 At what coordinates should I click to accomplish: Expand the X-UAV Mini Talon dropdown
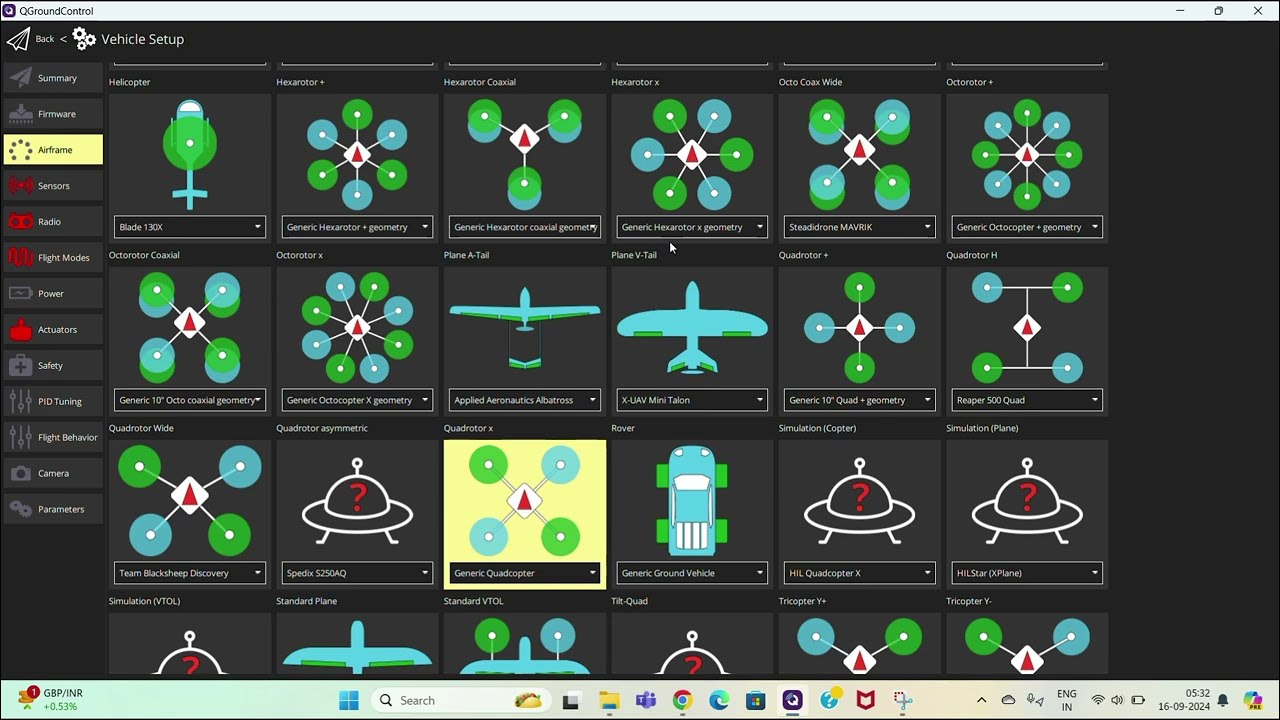(x=692, y=400)
